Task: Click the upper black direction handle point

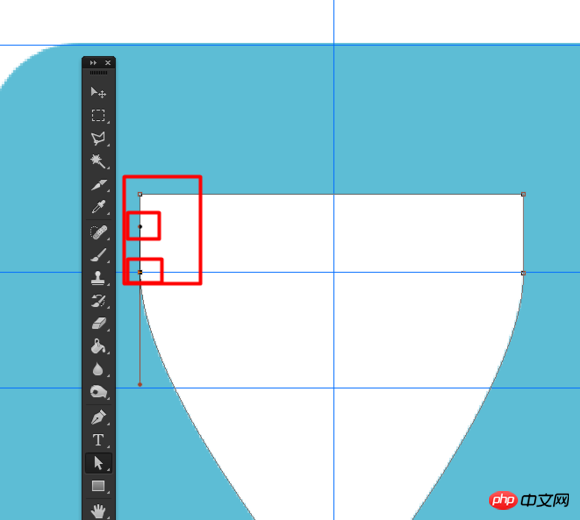Action: point(140,226)
